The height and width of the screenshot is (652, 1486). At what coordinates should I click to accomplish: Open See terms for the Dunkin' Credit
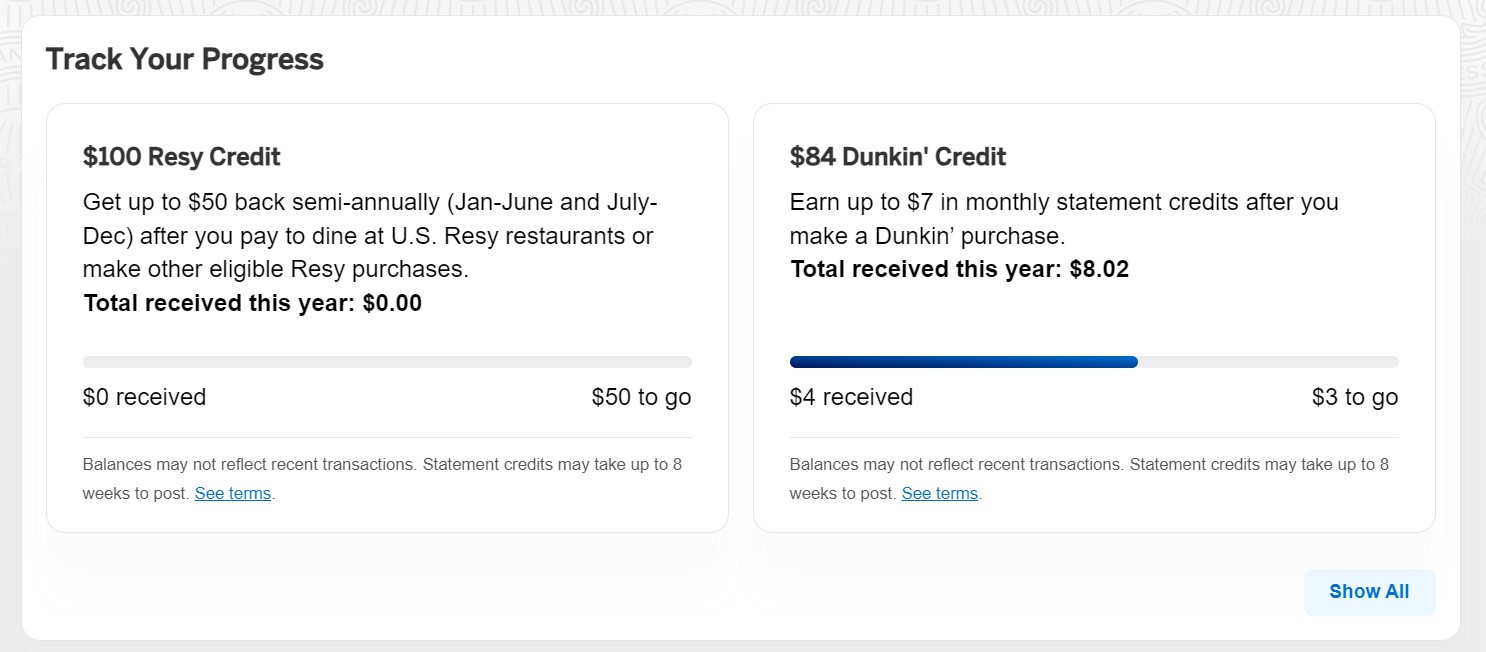(939, 493)
